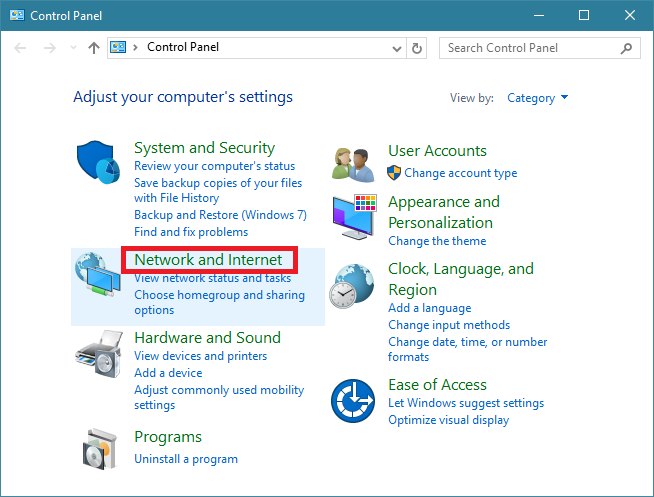Click Uninstall a program
Screen dimensions: 654x497
186,459
